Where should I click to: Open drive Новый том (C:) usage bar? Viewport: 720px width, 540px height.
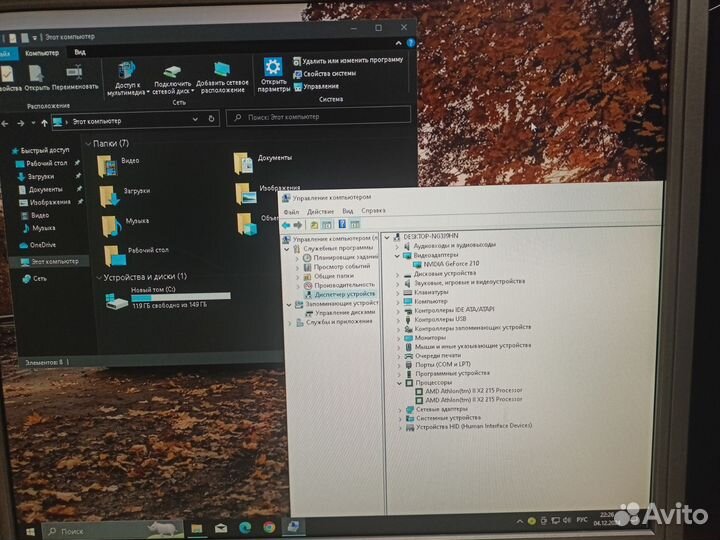[166, 297]
